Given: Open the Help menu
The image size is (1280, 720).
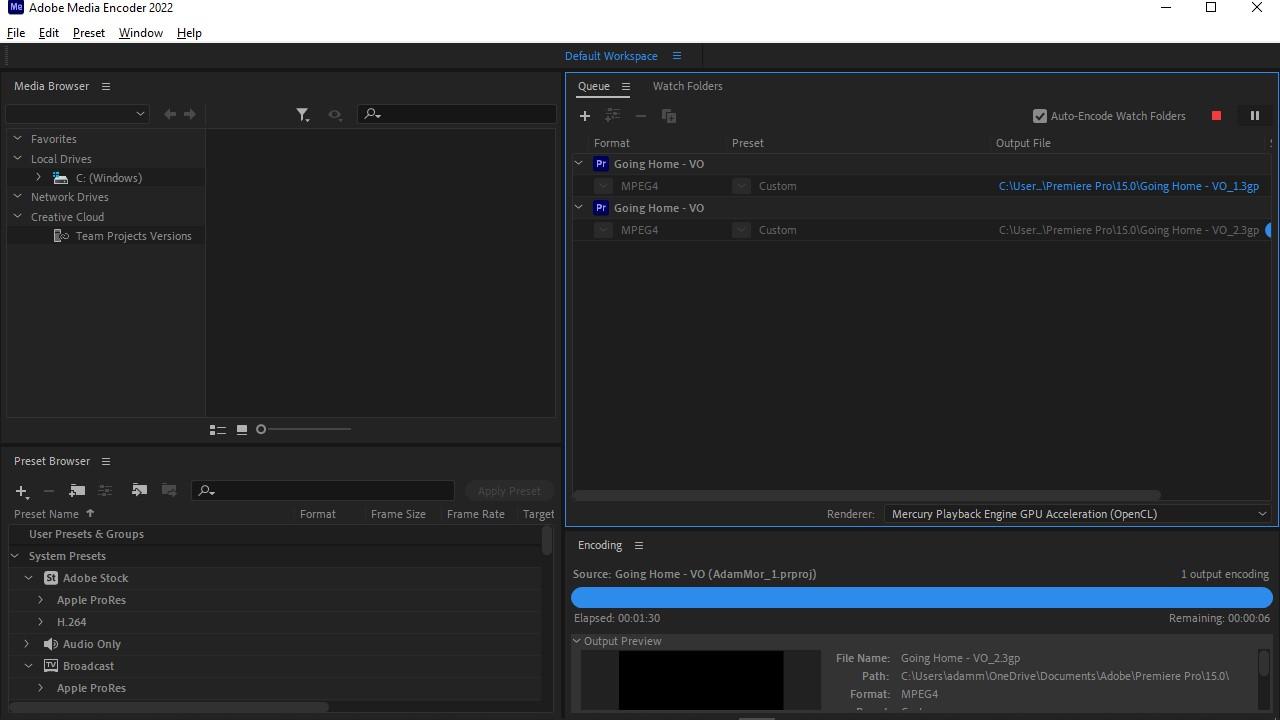Looking at the screenshot, I should coord(189,33).
